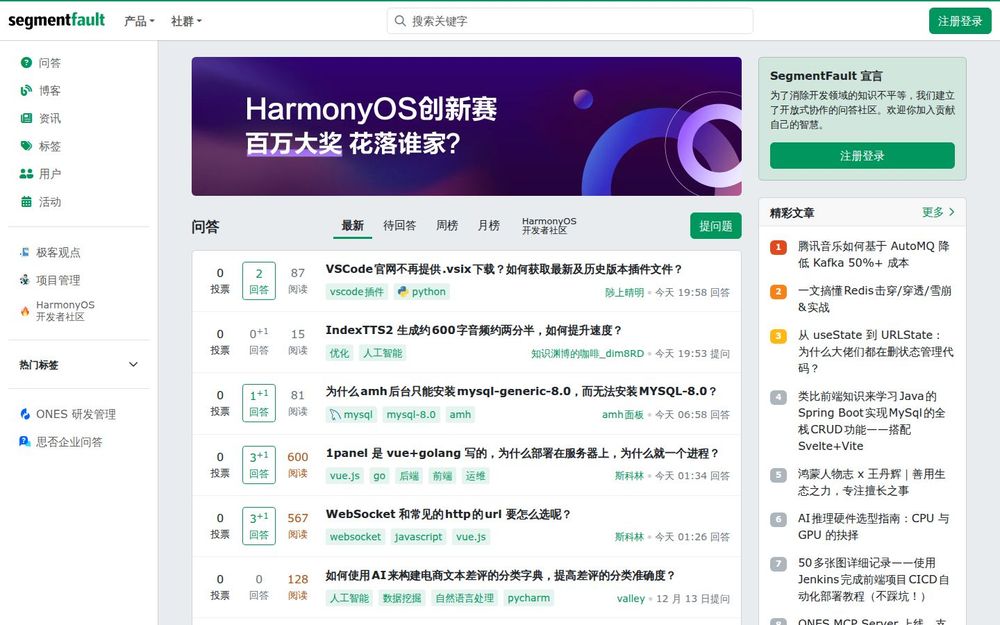Open the 资讯 sidebar icon
Image resolution: width=1000 pixels, height=625 pixels.
[x=26, y=118]
